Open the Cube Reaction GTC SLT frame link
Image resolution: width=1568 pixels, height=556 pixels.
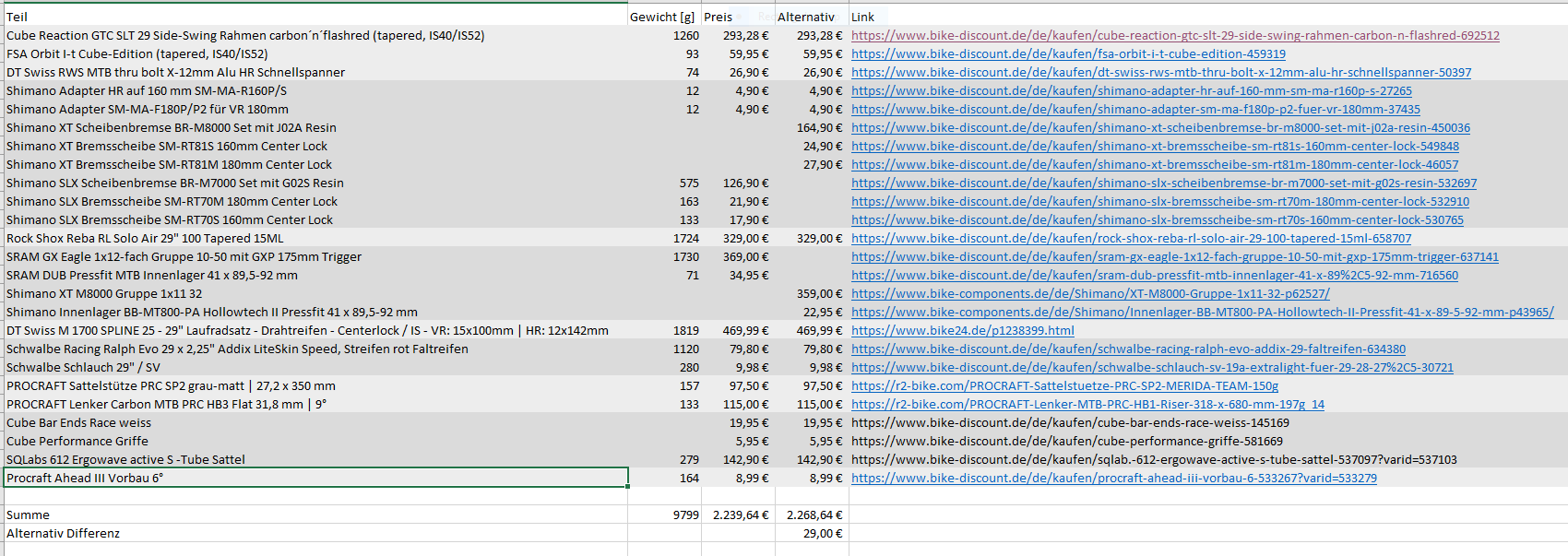coord(1175,35)
